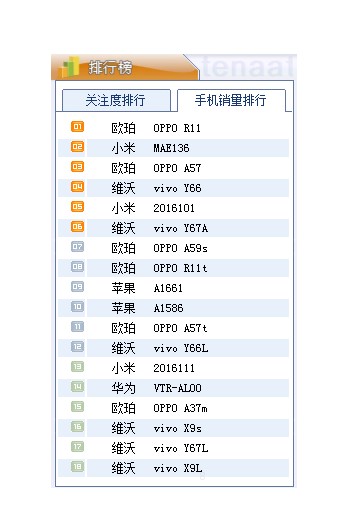Click the green 13 rank badge
The width and height of the screenshot is (362, 528).
(77, 367)
